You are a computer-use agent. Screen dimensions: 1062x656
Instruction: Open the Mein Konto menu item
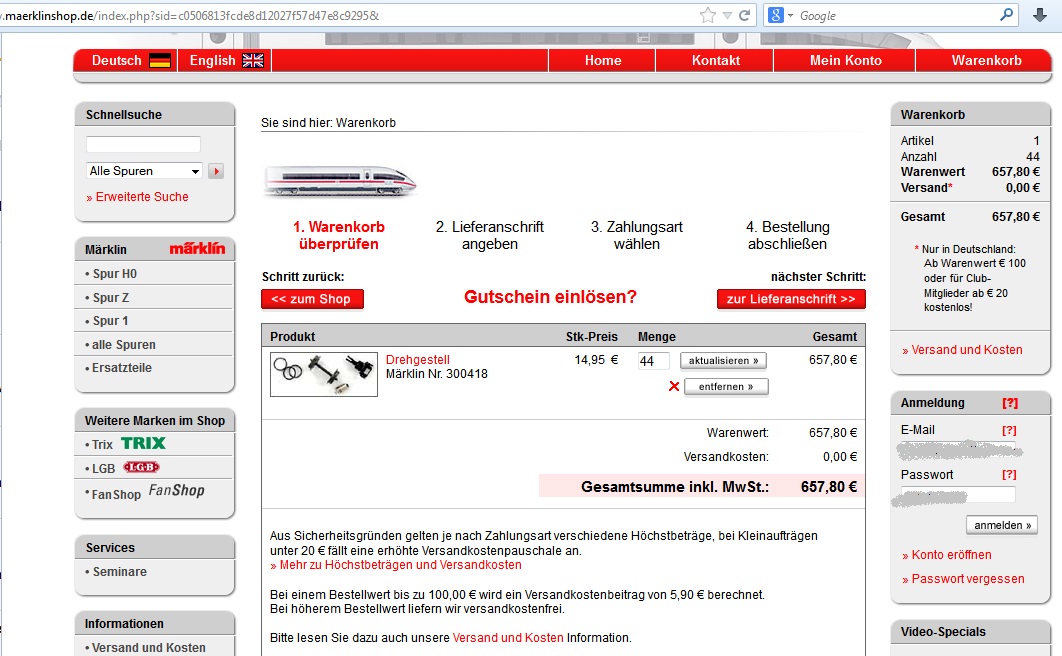pyautogui.click(x=845, y=60)
